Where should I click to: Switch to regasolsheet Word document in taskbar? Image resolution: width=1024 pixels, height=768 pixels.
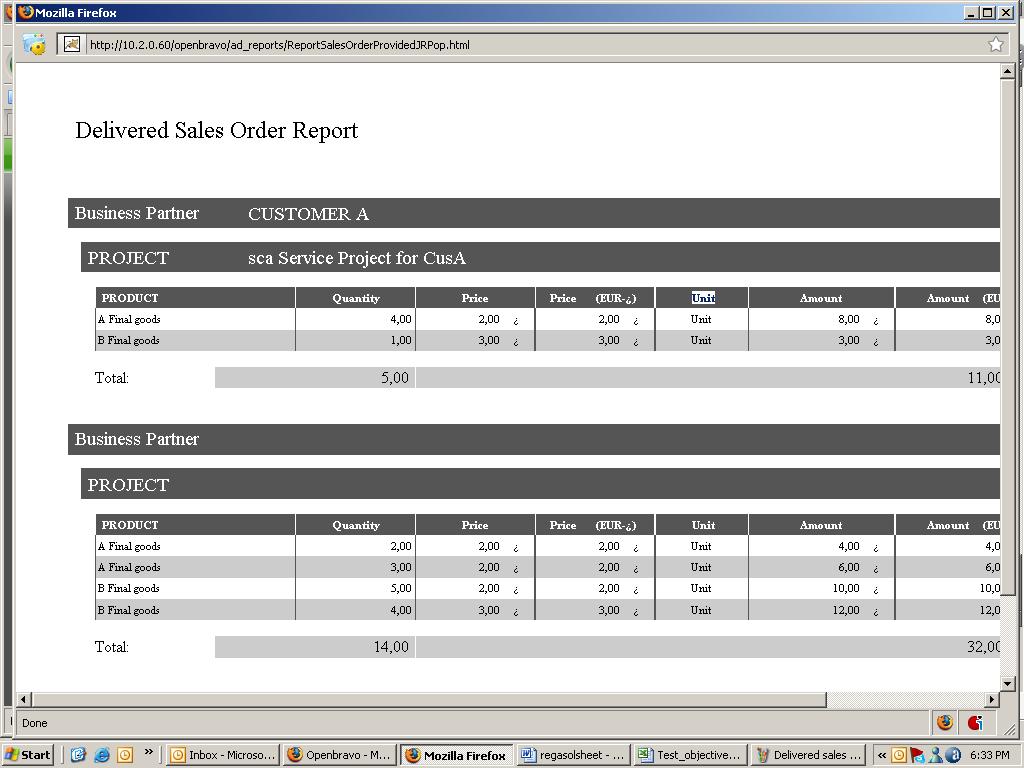point(573,755)
